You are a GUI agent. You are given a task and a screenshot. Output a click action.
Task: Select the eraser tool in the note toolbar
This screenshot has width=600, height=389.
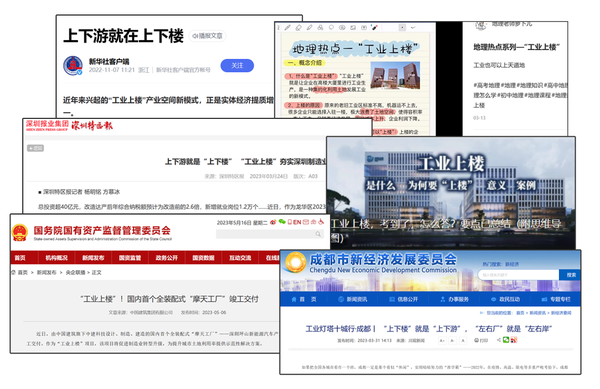coord(298,28)
